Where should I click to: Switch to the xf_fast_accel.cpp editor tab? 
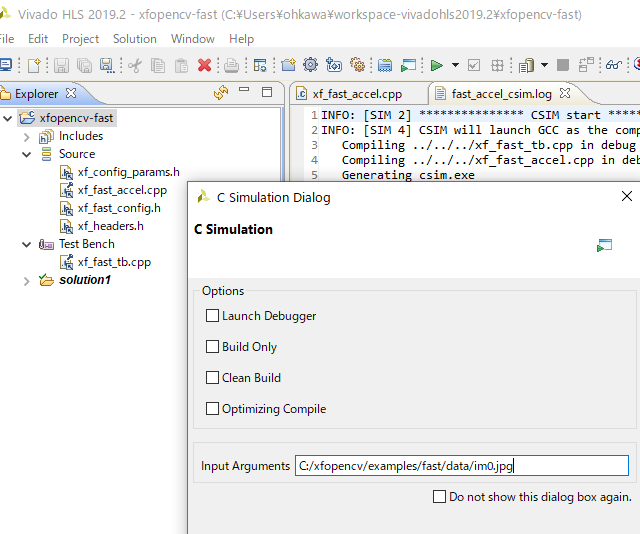tap(356, 93)
